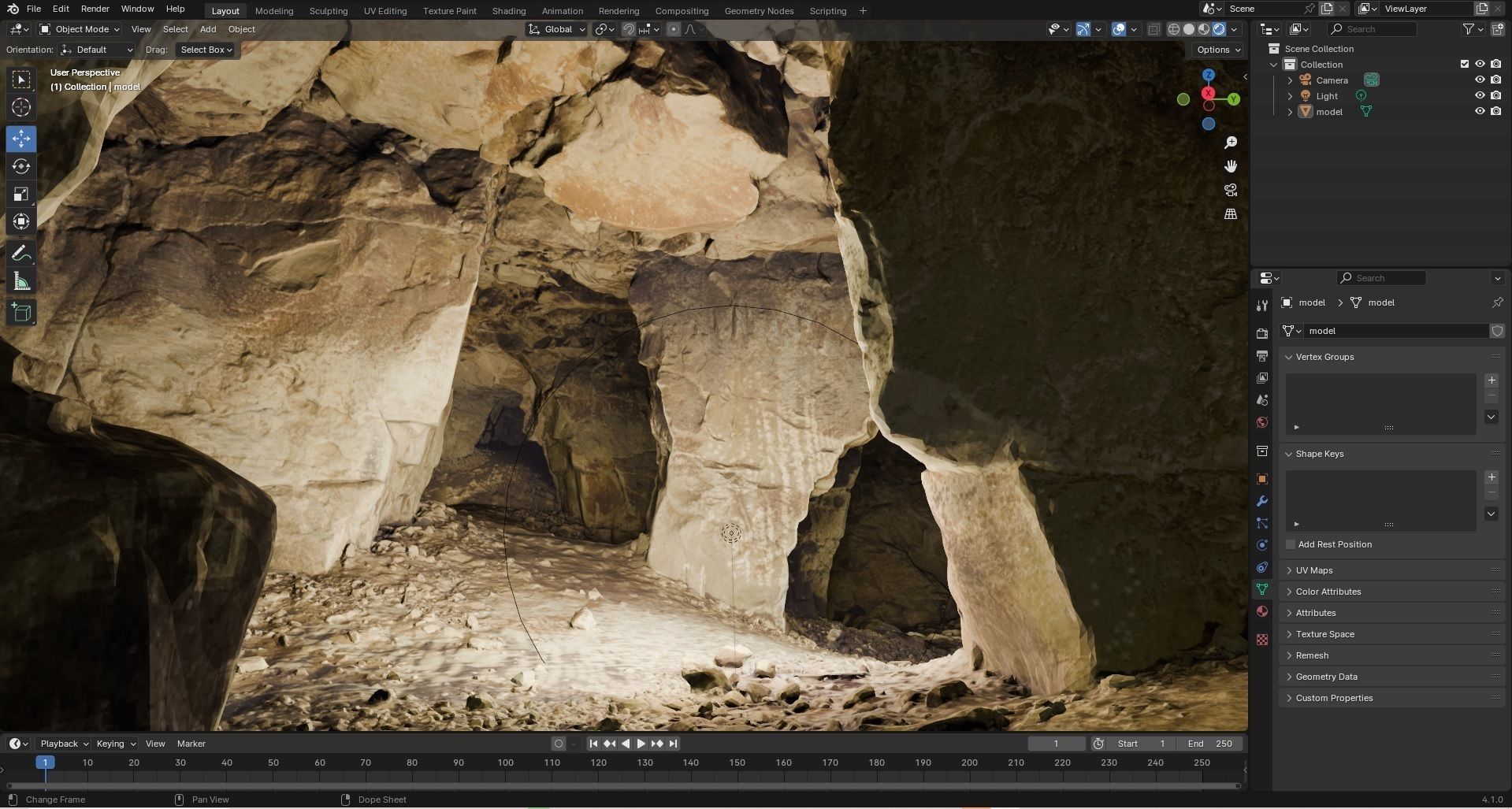Image resolution: width=1512 pixels, height=809 pixels.
Task: Expand the Camera item in outliner
Action: (x=1290, y=80)
